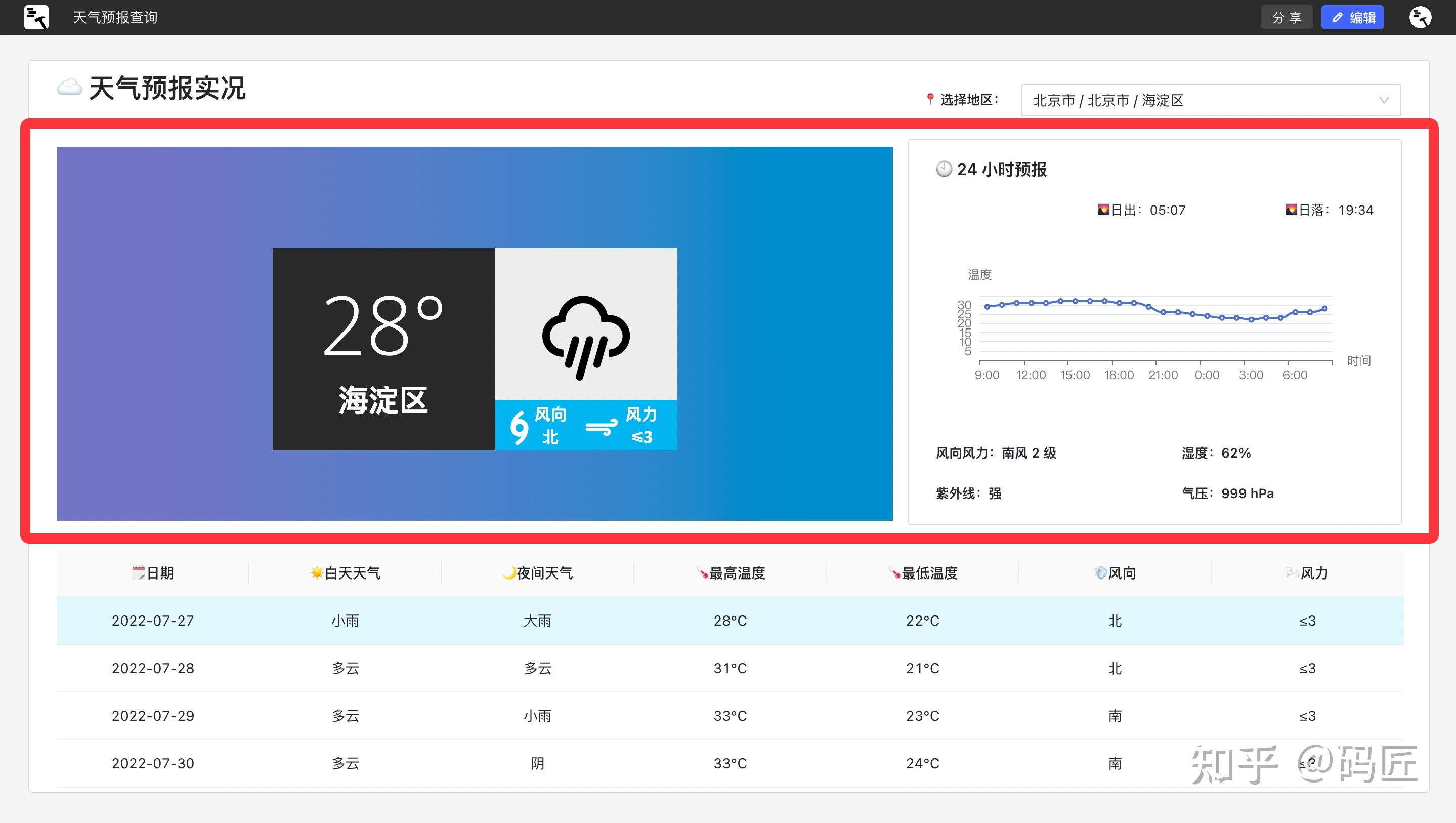The height and width of the screenshot is (823, 1456).
Task: Select the 2022-07-29 table row date
Action: 153,716
